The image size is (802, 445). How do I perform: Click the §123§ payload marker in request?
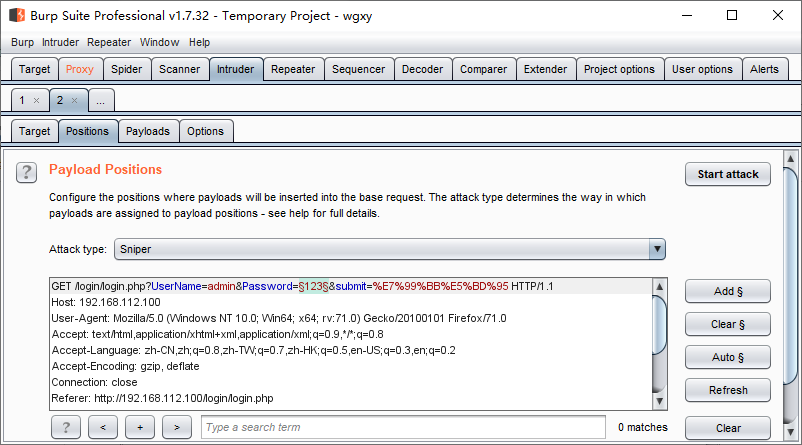(x=314, y=286)
